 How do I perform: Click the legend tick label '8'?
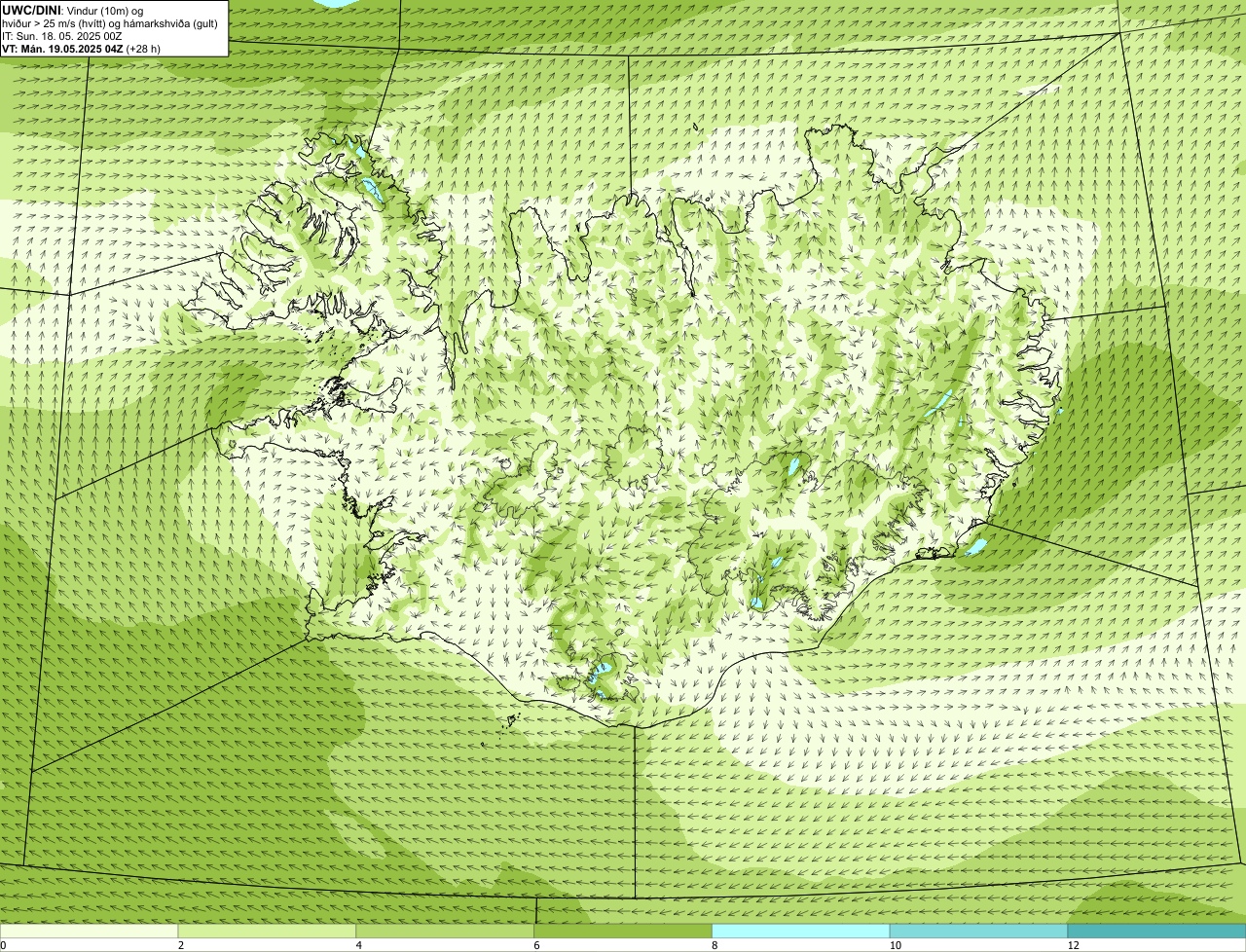click(714, 945)
